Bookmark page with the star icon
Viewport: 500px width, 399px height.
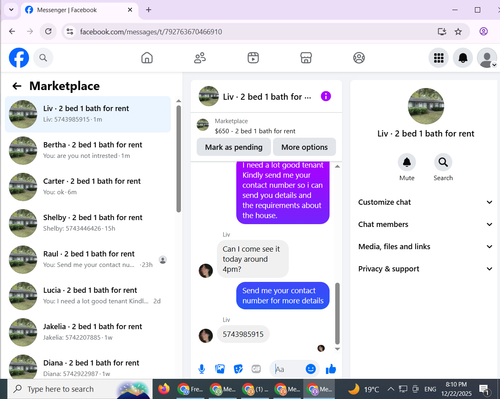pyautogui.click(x=458, y=32)
